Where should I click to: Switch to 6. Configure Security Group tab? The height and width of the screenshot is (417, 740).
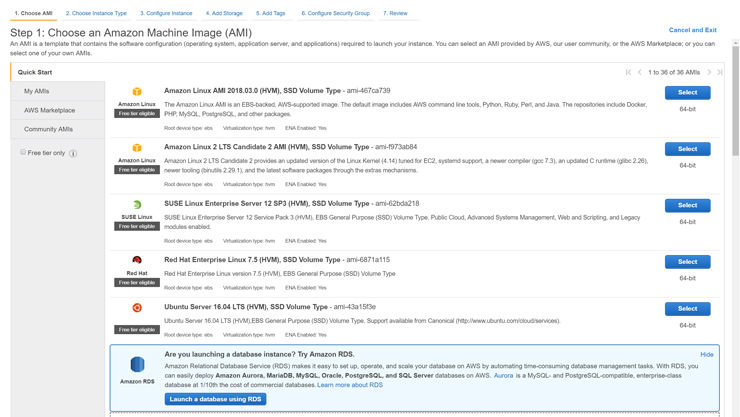(336, 13)
